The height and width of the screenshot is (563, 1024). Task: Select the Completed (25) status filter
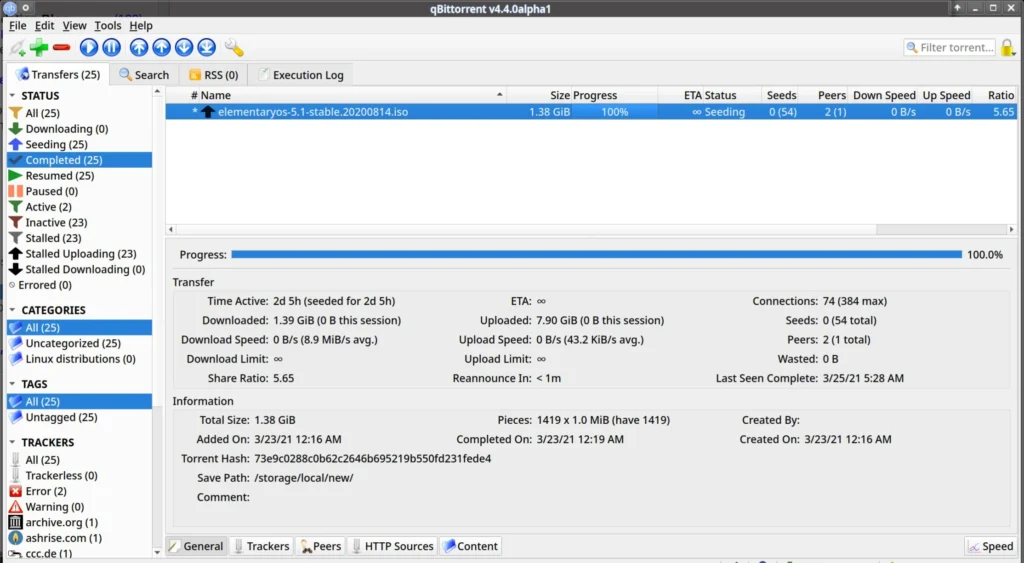point(79,160)
